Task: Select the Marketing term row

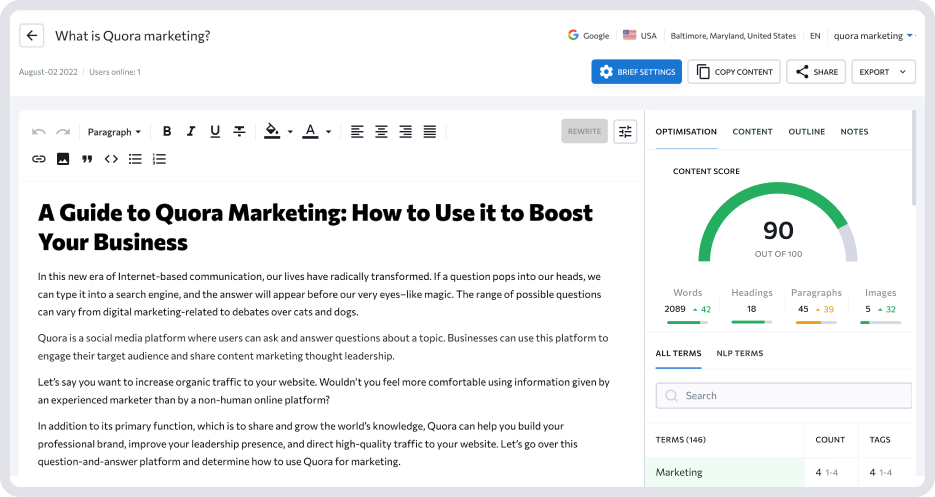Action: [779, 473]
